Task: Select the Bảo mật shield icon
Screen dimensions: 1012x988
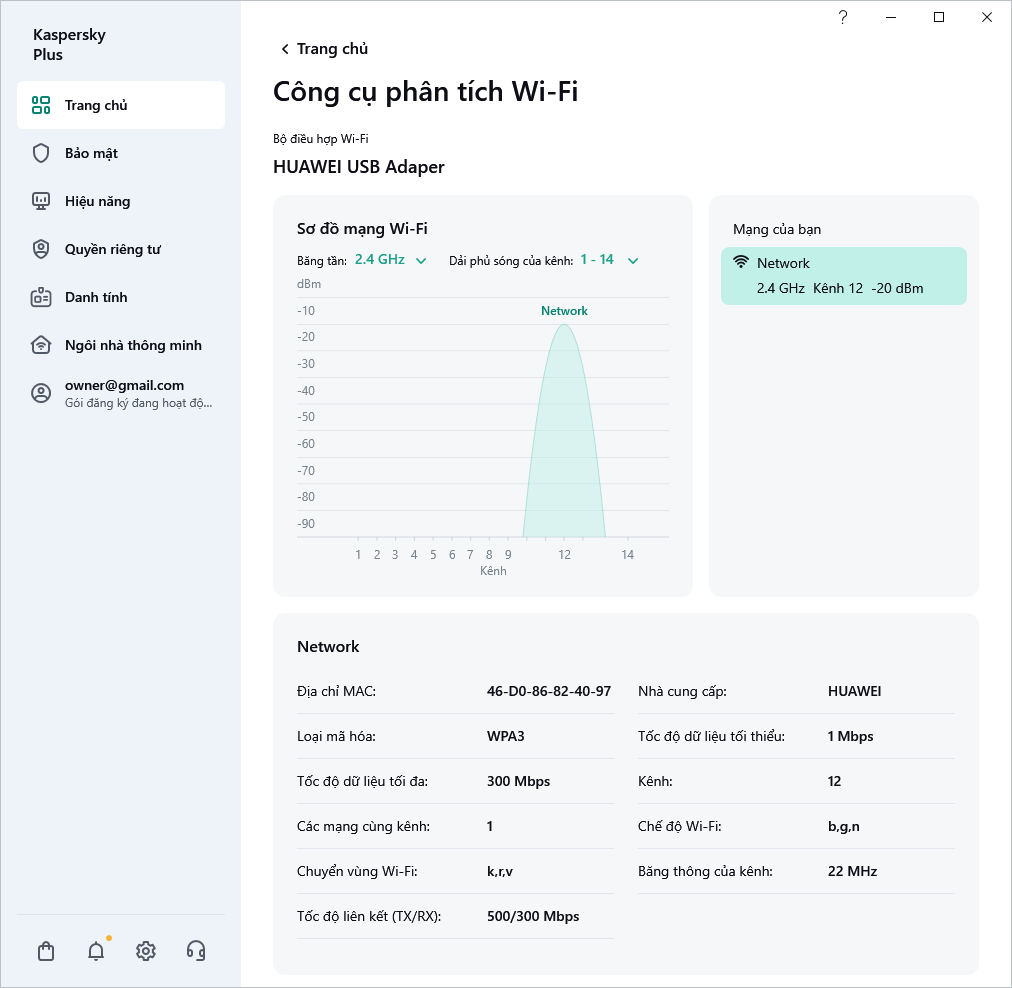Action: (40, 153)
